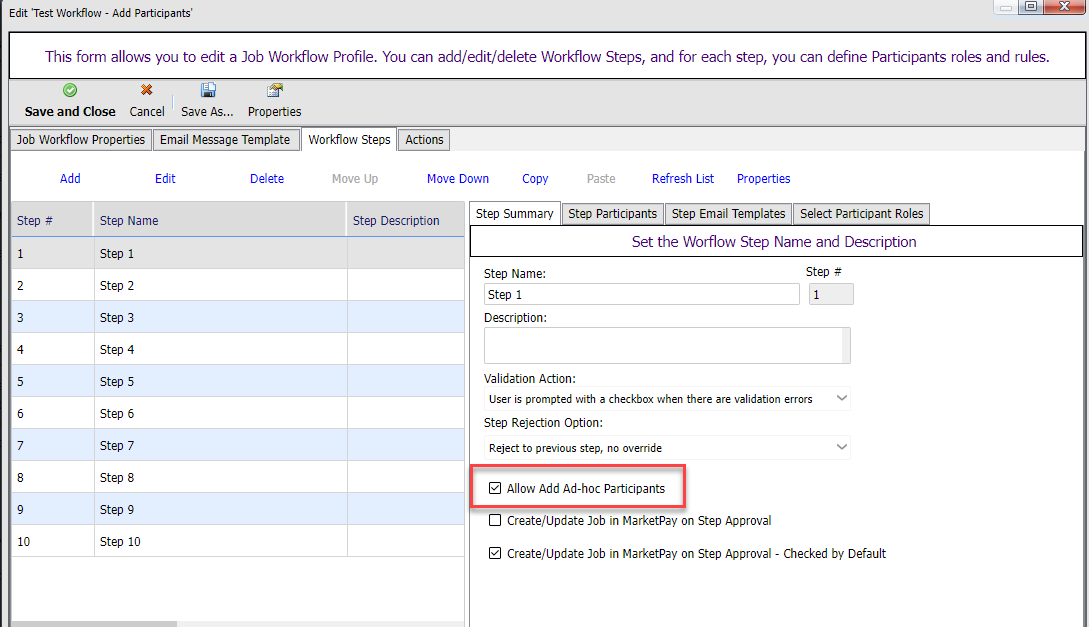Select the Step 5 row in list
This screenshot has width=1089, height=627.
117,382
